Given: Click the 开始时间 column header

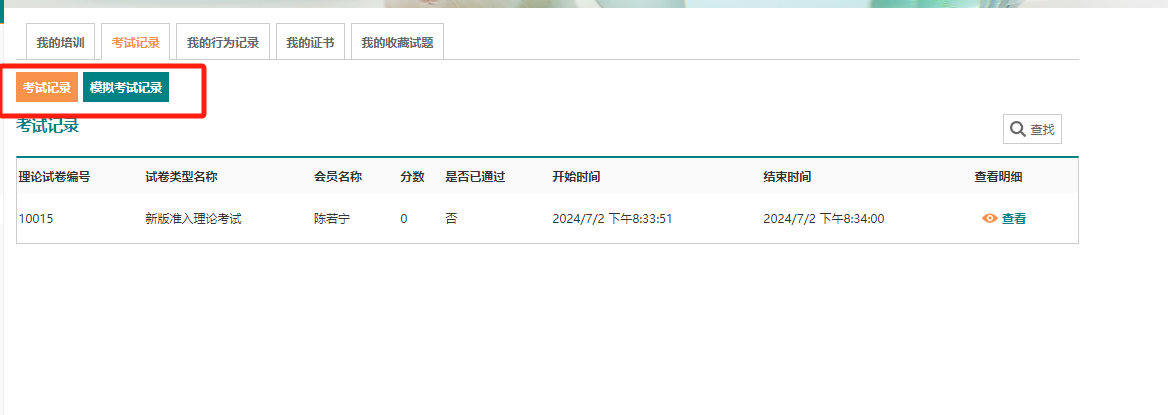Looking at the screenshot, I should click(x=576, y=177).
